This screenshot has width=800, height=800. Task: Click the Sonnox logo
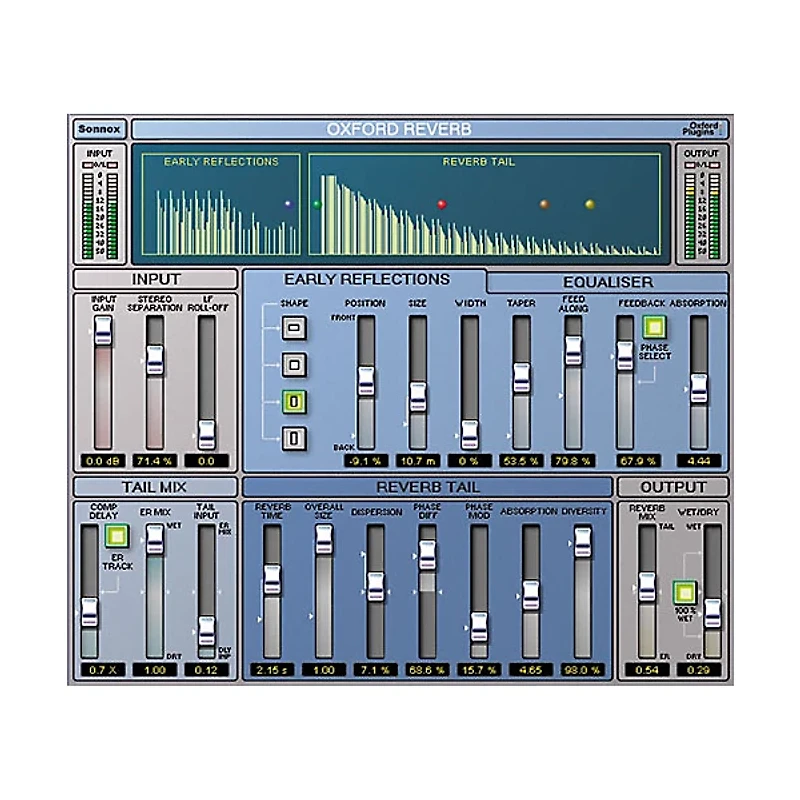point(102,128)
